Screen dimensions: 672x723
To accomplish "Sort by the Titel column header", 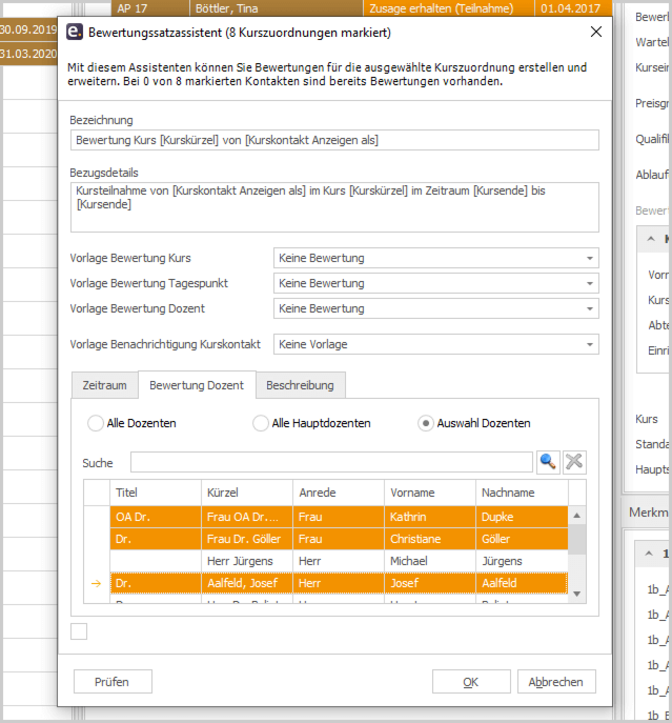I will (155, 492).
